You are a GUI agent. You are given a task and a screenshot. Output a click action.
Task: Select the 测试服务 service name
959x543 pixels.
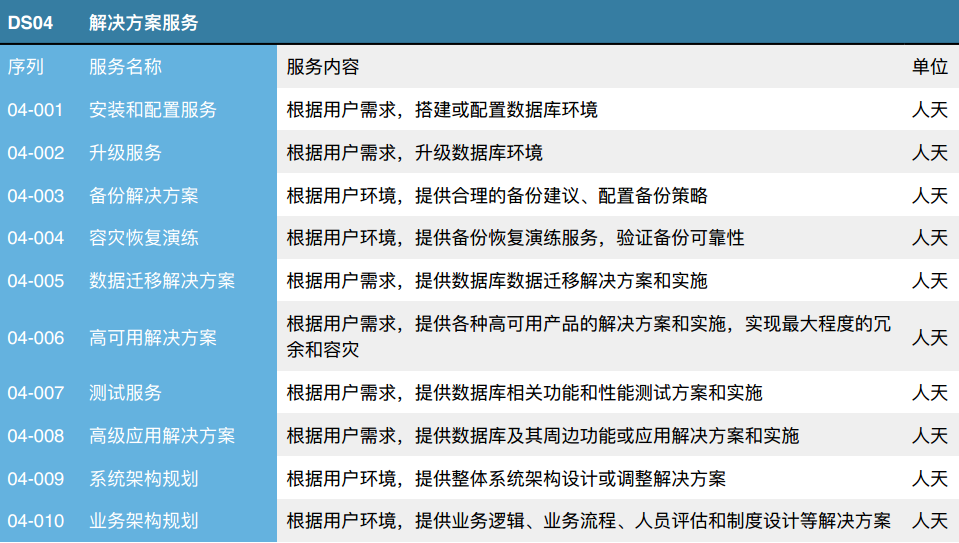125,393
